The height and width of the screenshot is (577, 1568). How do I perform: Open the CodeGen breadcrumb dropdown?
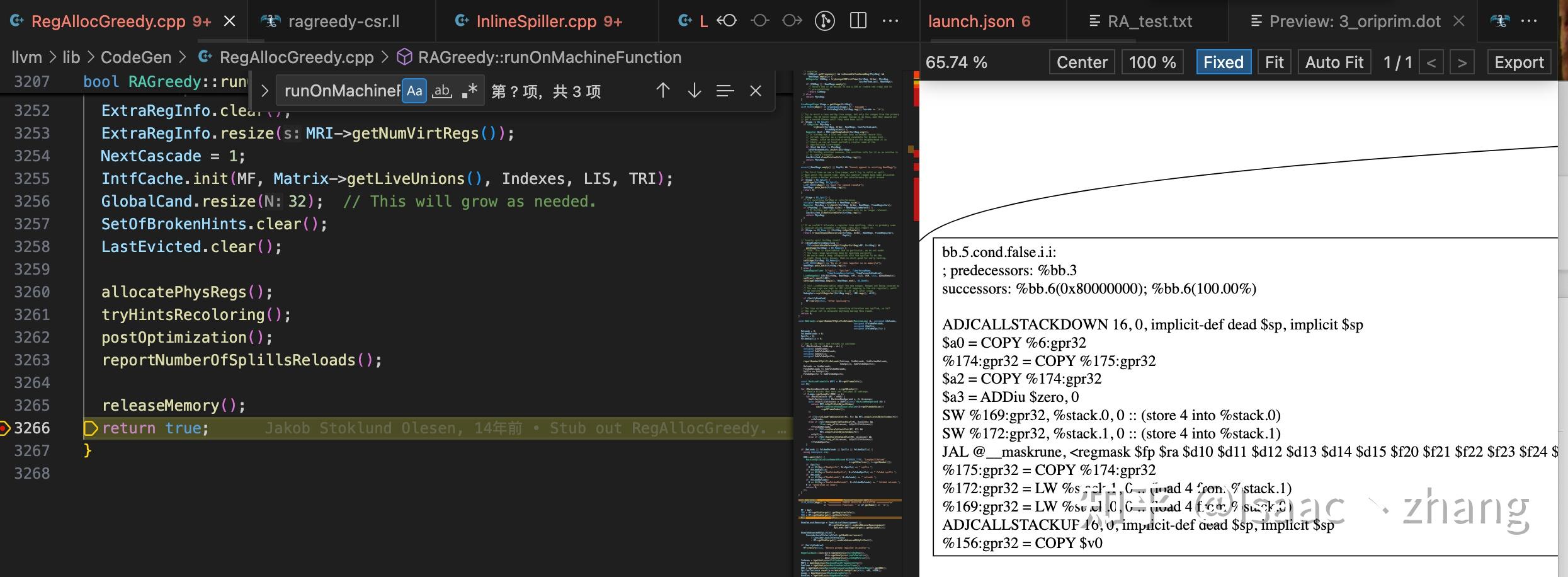[135, 57]
